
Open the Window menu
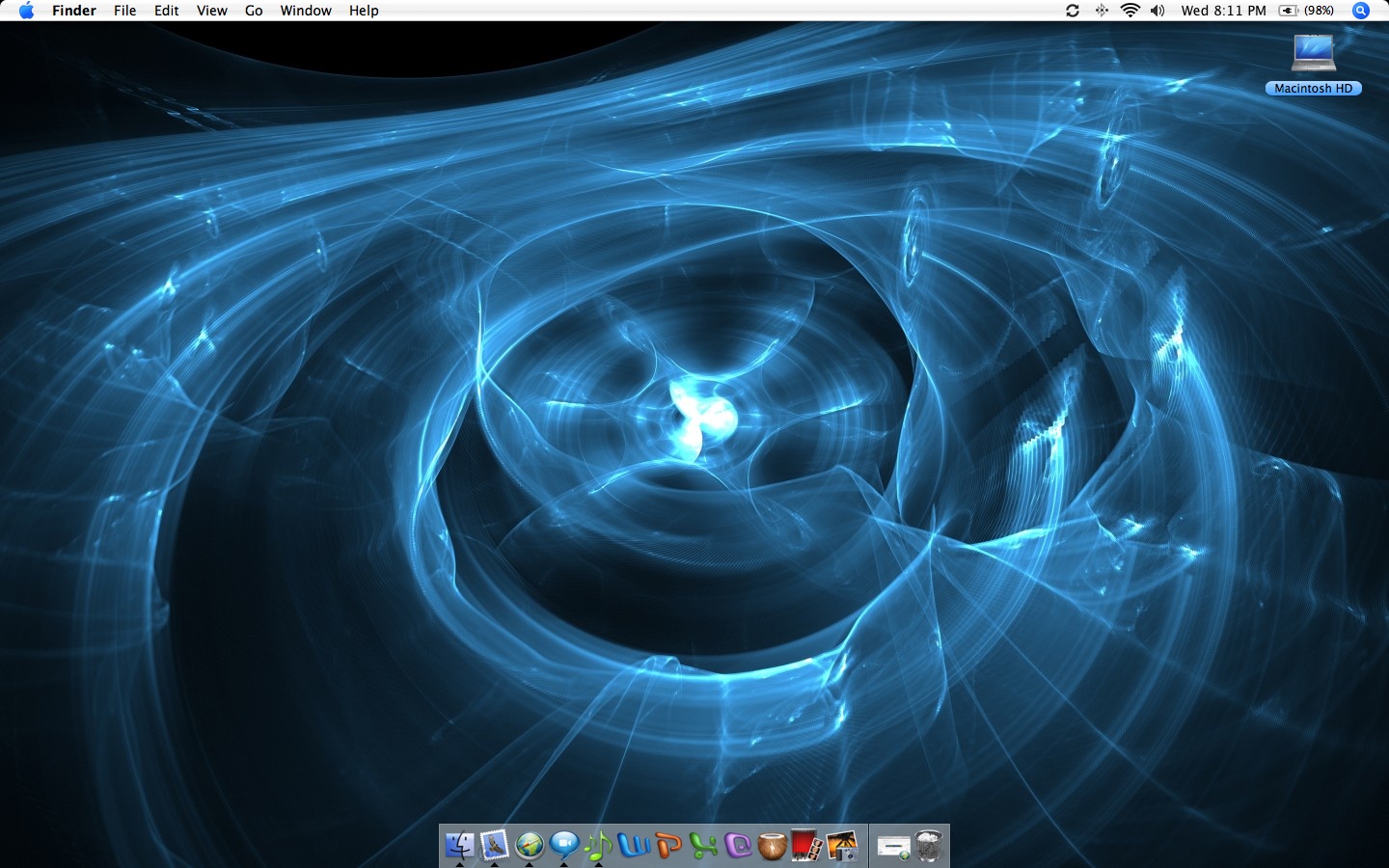click(306, 11)
